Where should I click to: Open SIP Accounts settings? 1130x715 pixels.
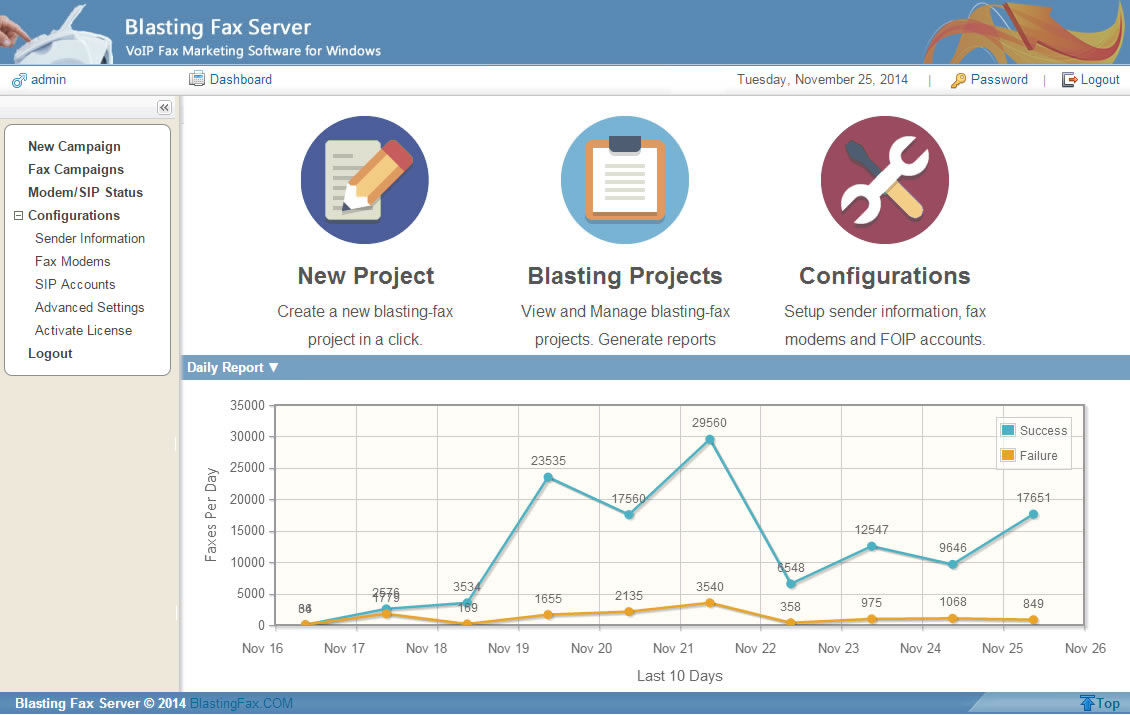tap(75, 285)
